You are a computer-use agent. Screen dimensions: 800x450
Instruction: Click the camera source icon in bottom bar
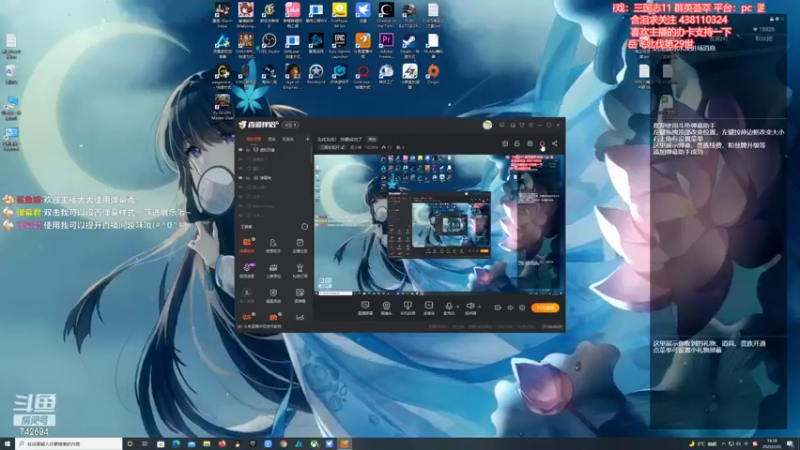[386, 307]
